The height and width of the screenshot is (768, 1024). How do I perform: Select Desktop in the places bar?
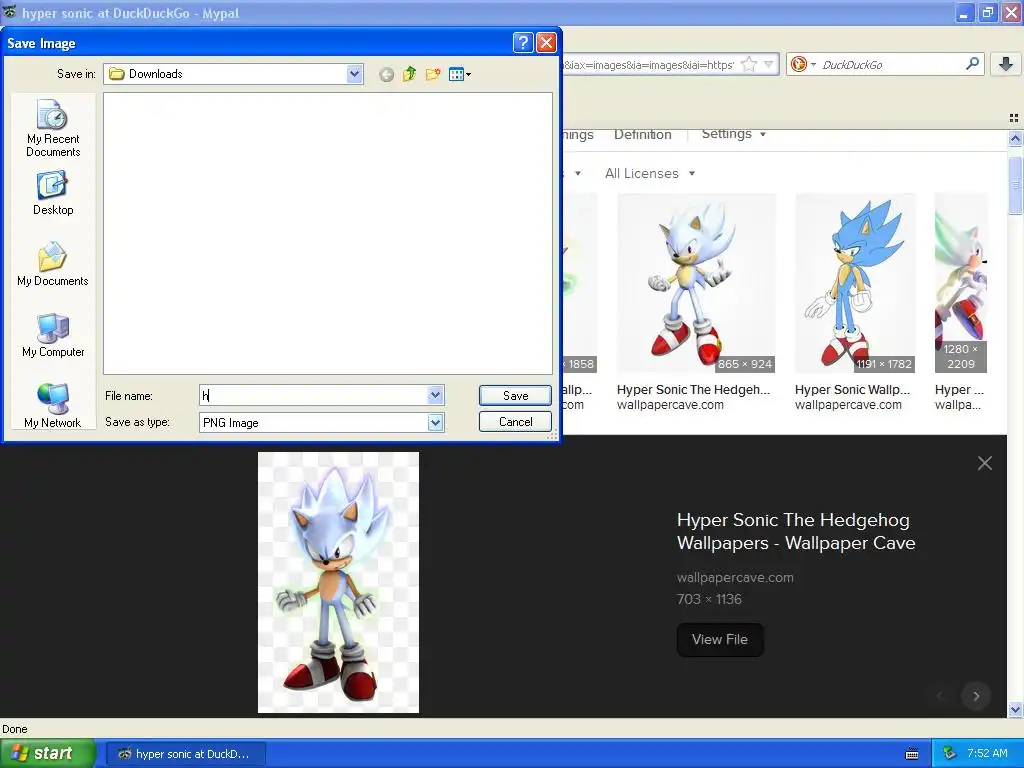(x=53, y=193)
